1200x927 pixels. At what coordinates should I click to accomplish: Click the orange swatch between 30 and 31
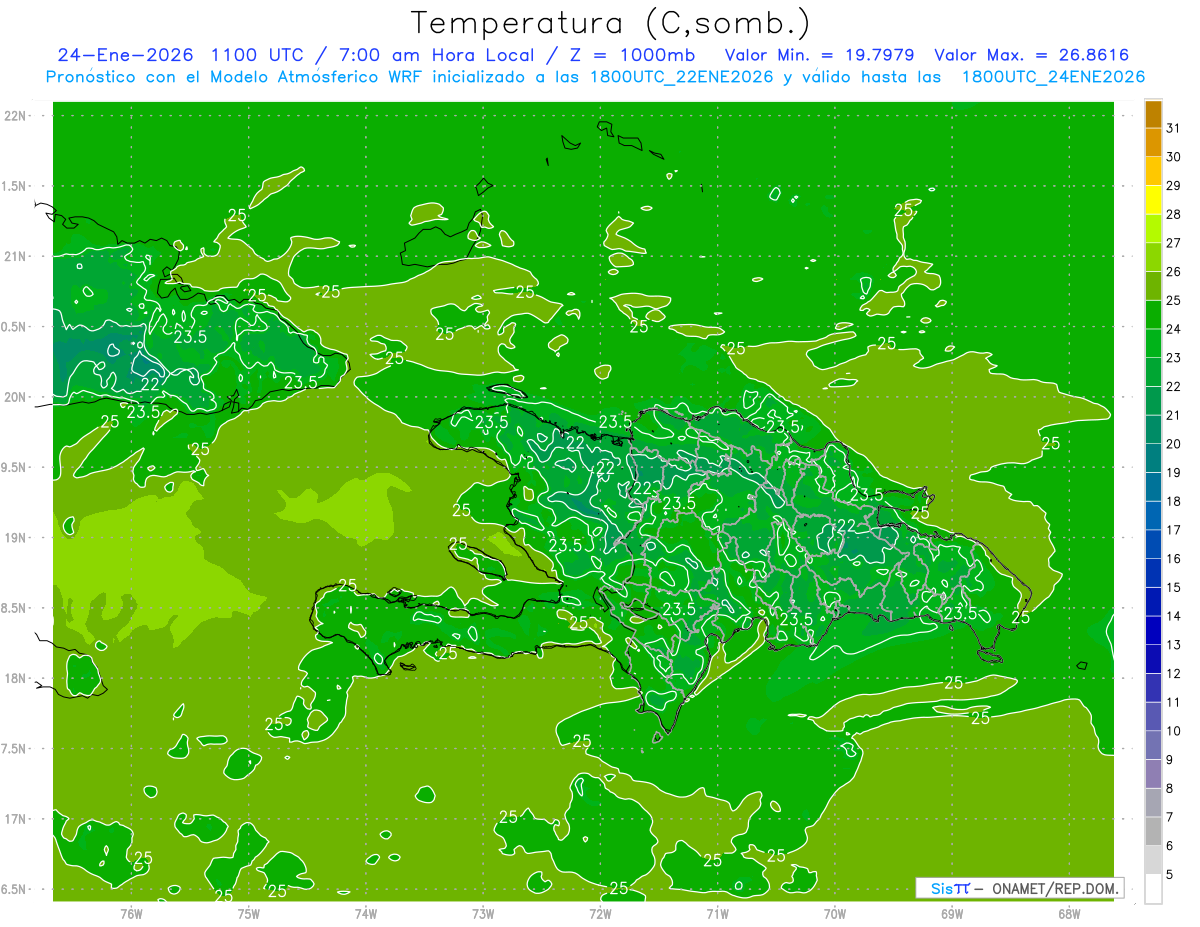pyautogui.click(x=1153, y=143)
